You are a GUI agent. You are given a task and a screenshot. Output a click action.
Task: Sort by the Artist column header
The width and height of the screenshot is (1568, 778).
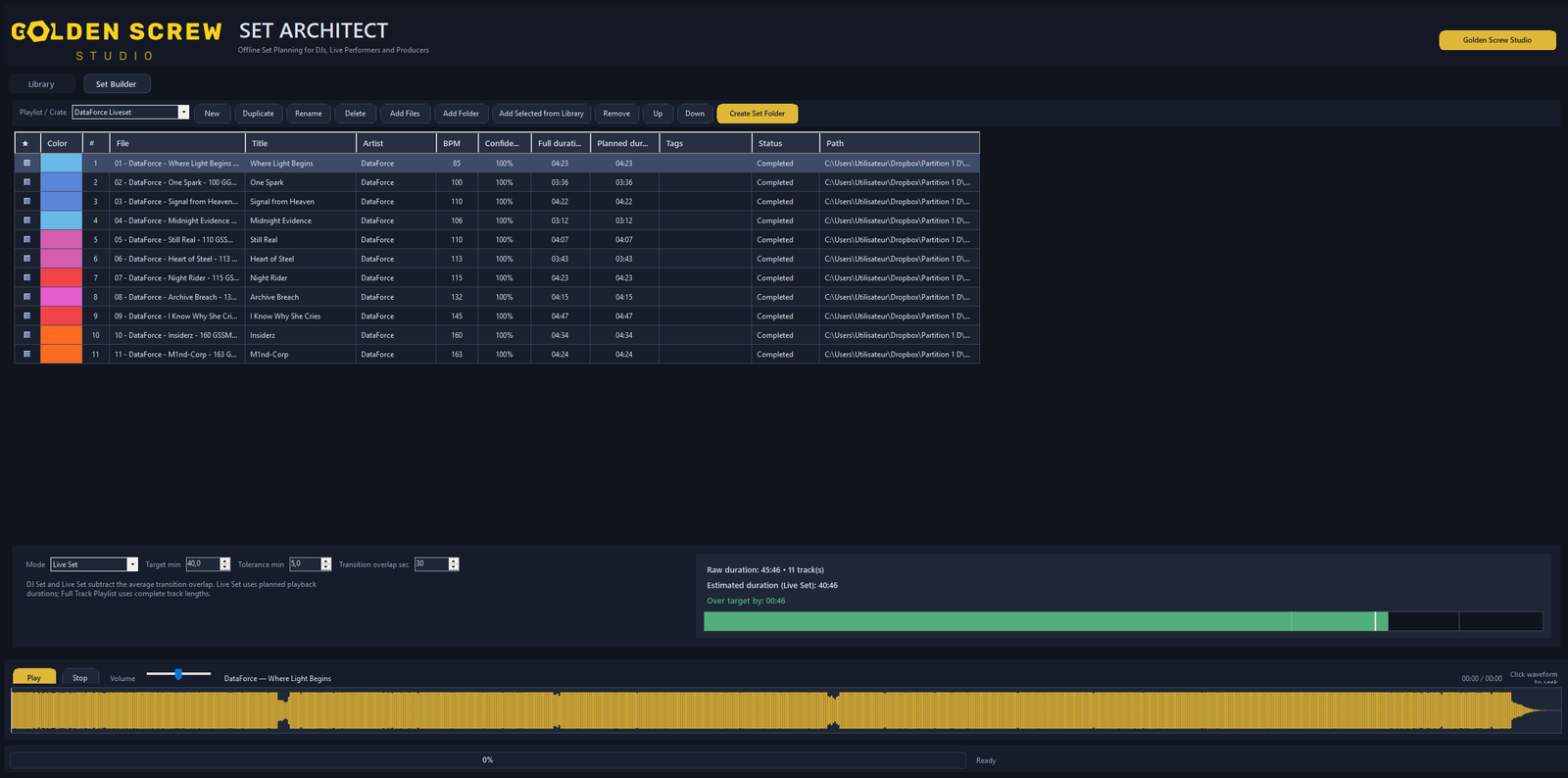tap(397, 143)
